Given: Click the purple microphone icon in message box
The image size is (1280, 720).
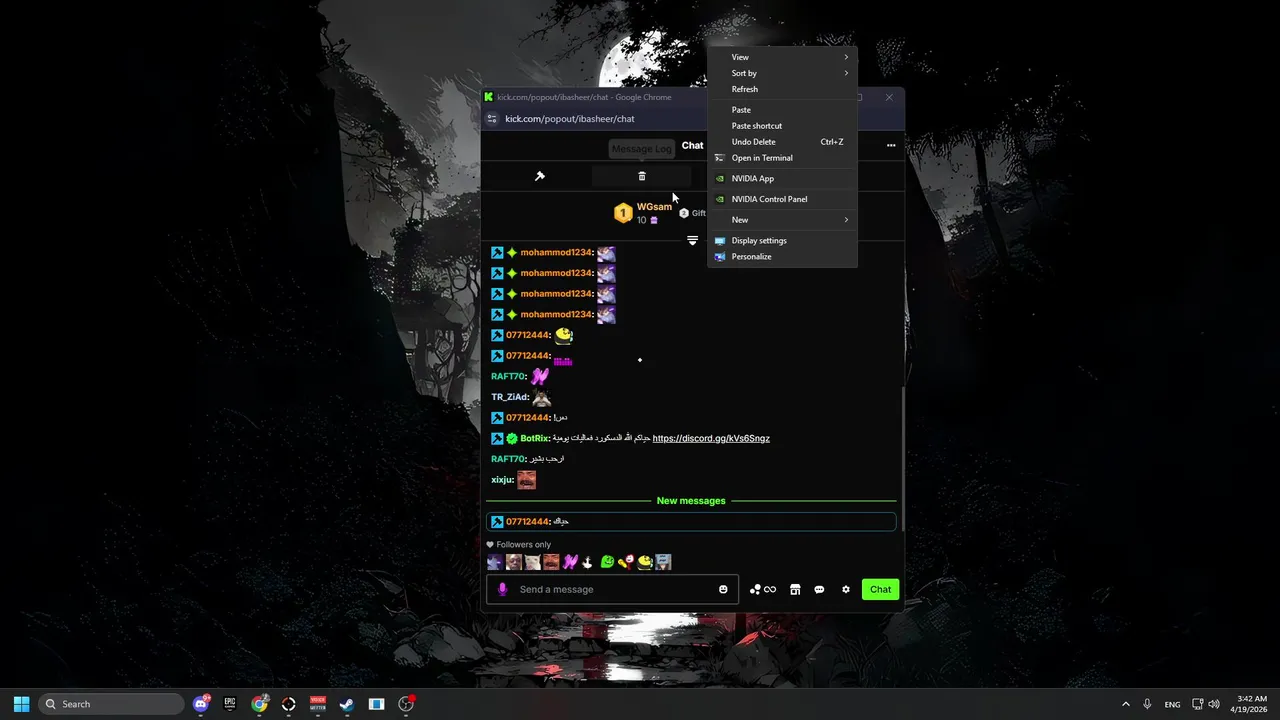Looking at the screenshot, I should pos(503,589).
